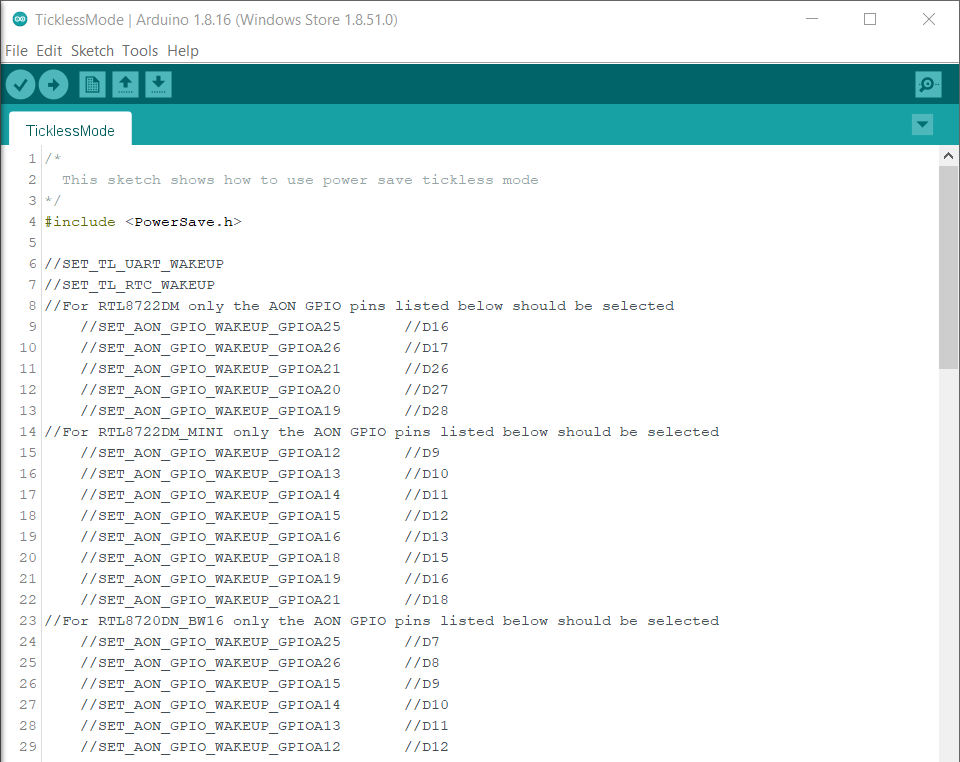Click the GPIOA19 line marked //D16
The width and height of the screenshot is (960, 762).
click(x=264, y=579)
